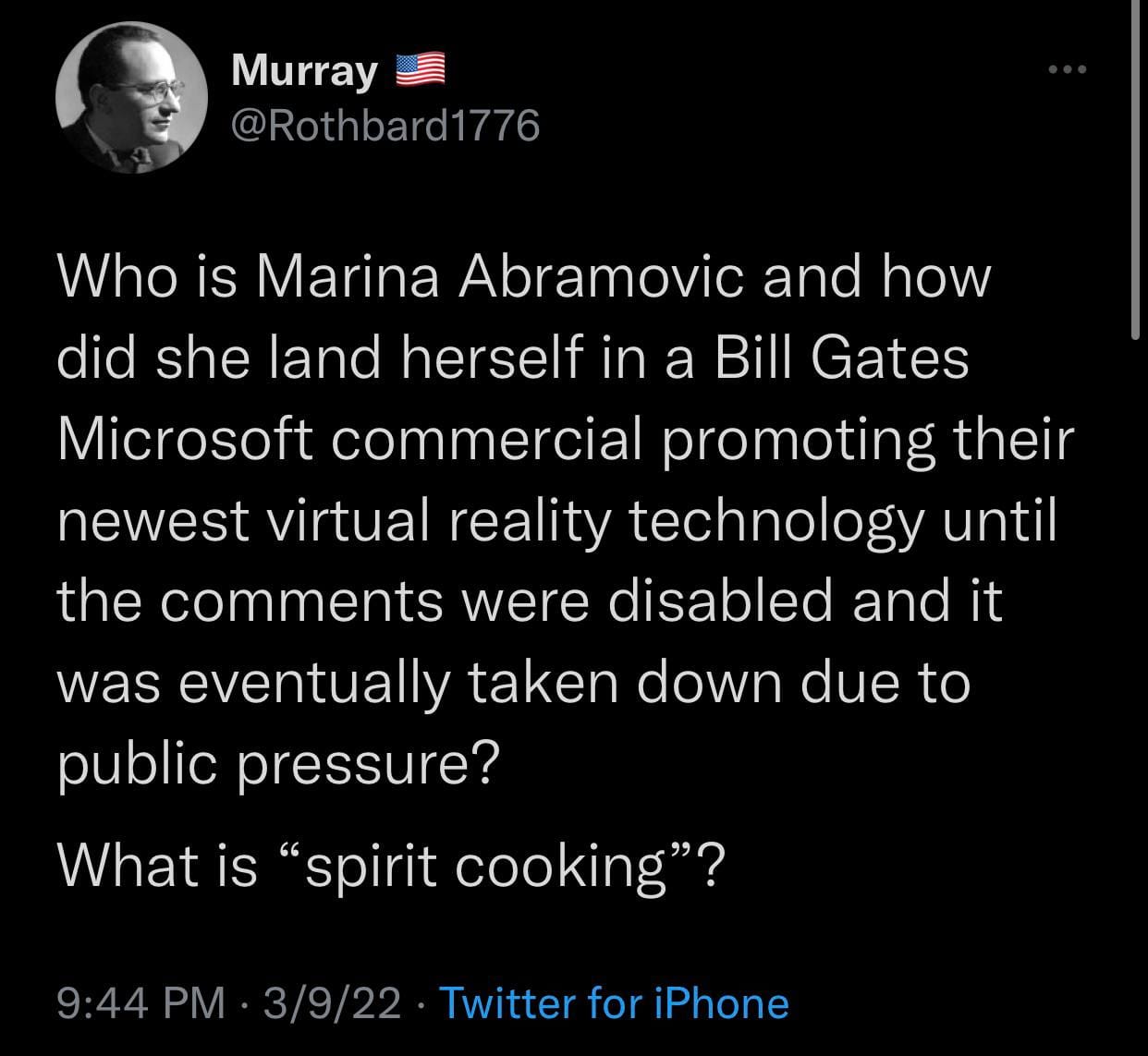Click the word "technology" in tweet

click(x=777, y=522)
